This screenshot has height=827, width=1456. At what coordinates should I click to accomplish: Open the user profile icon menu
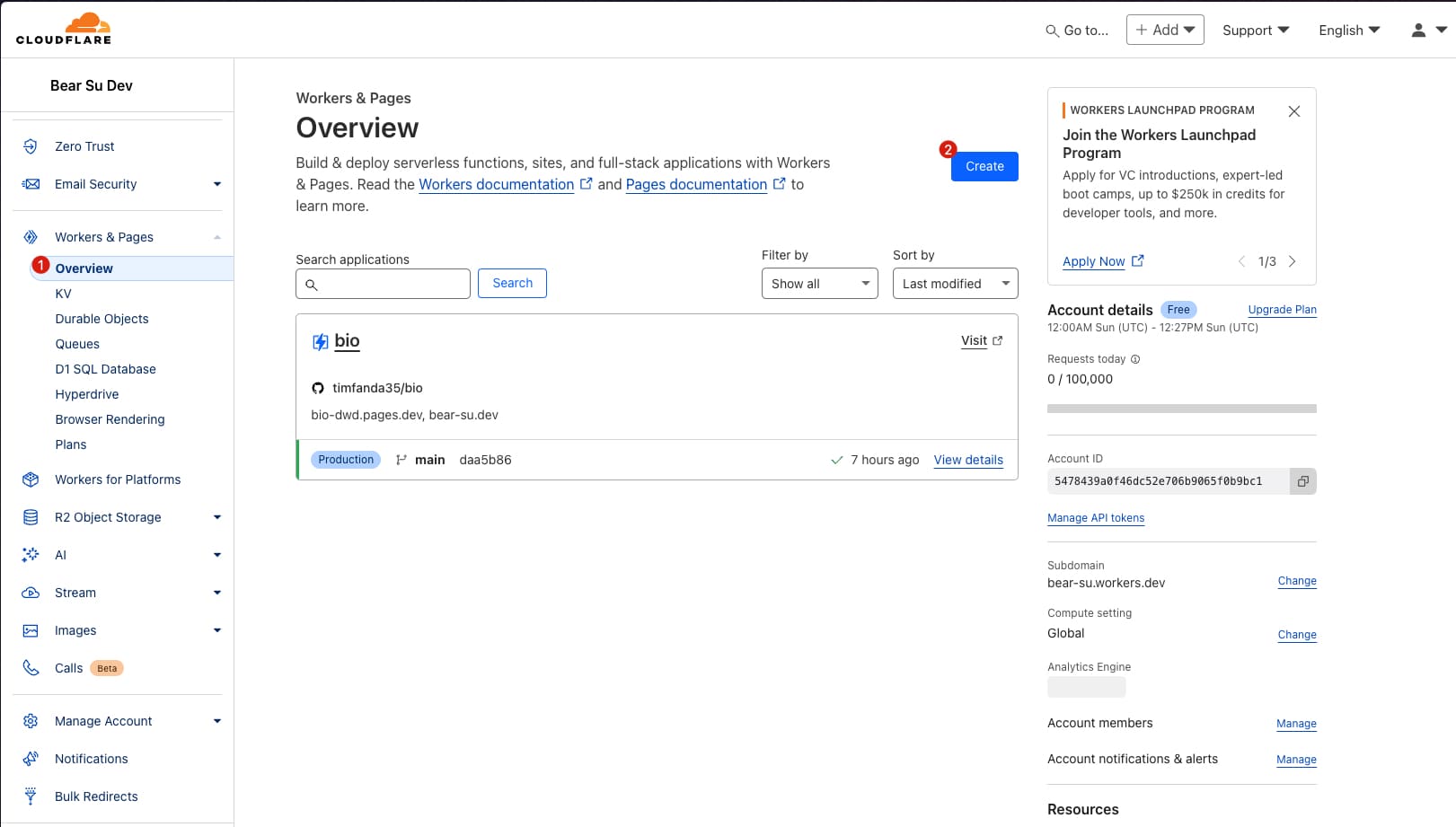(x=1428, y=30)
